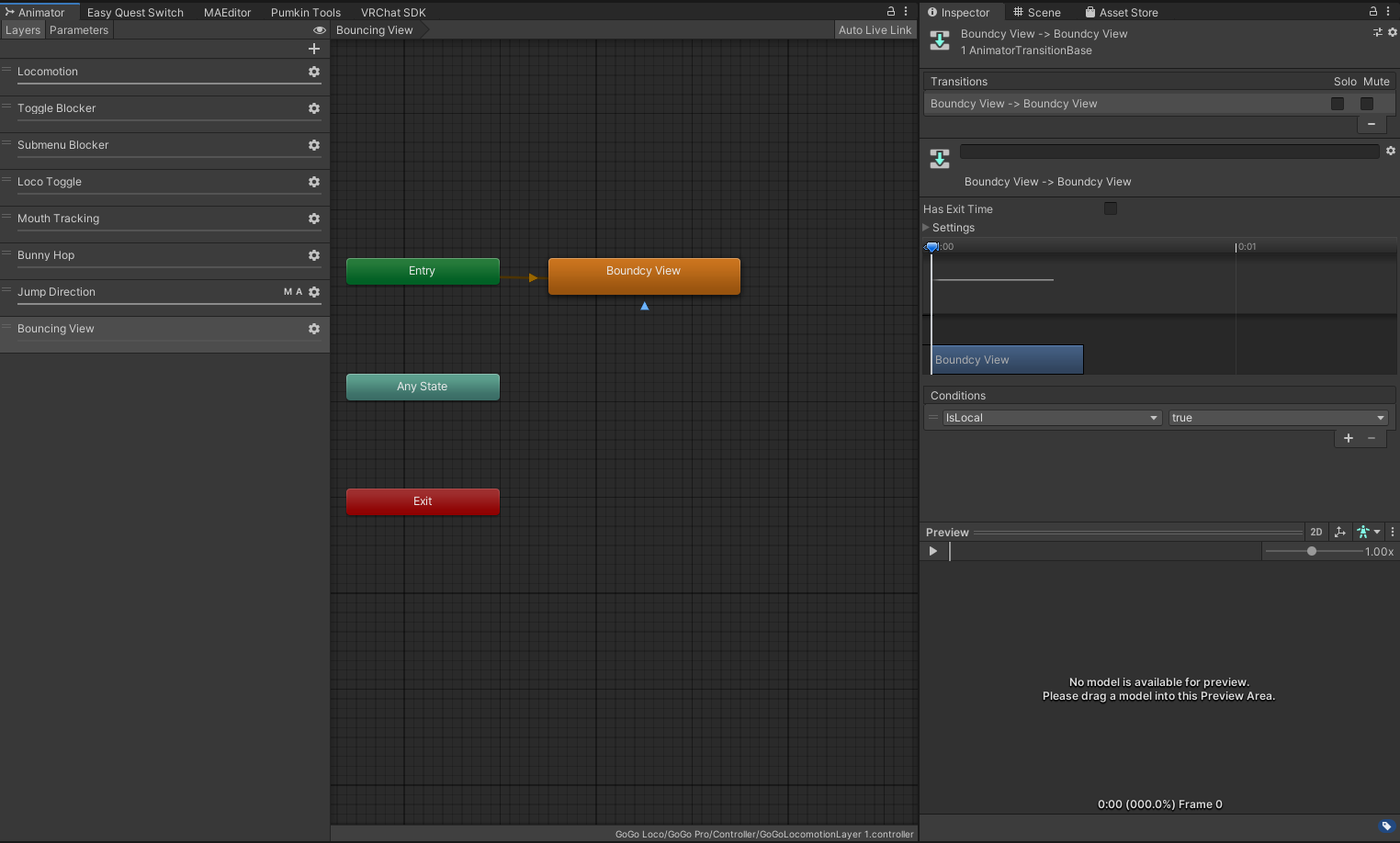Click the self-transition arrow under Boundcy View
The height and width of the screenshot is (843, 1400).
coord(645,306)
